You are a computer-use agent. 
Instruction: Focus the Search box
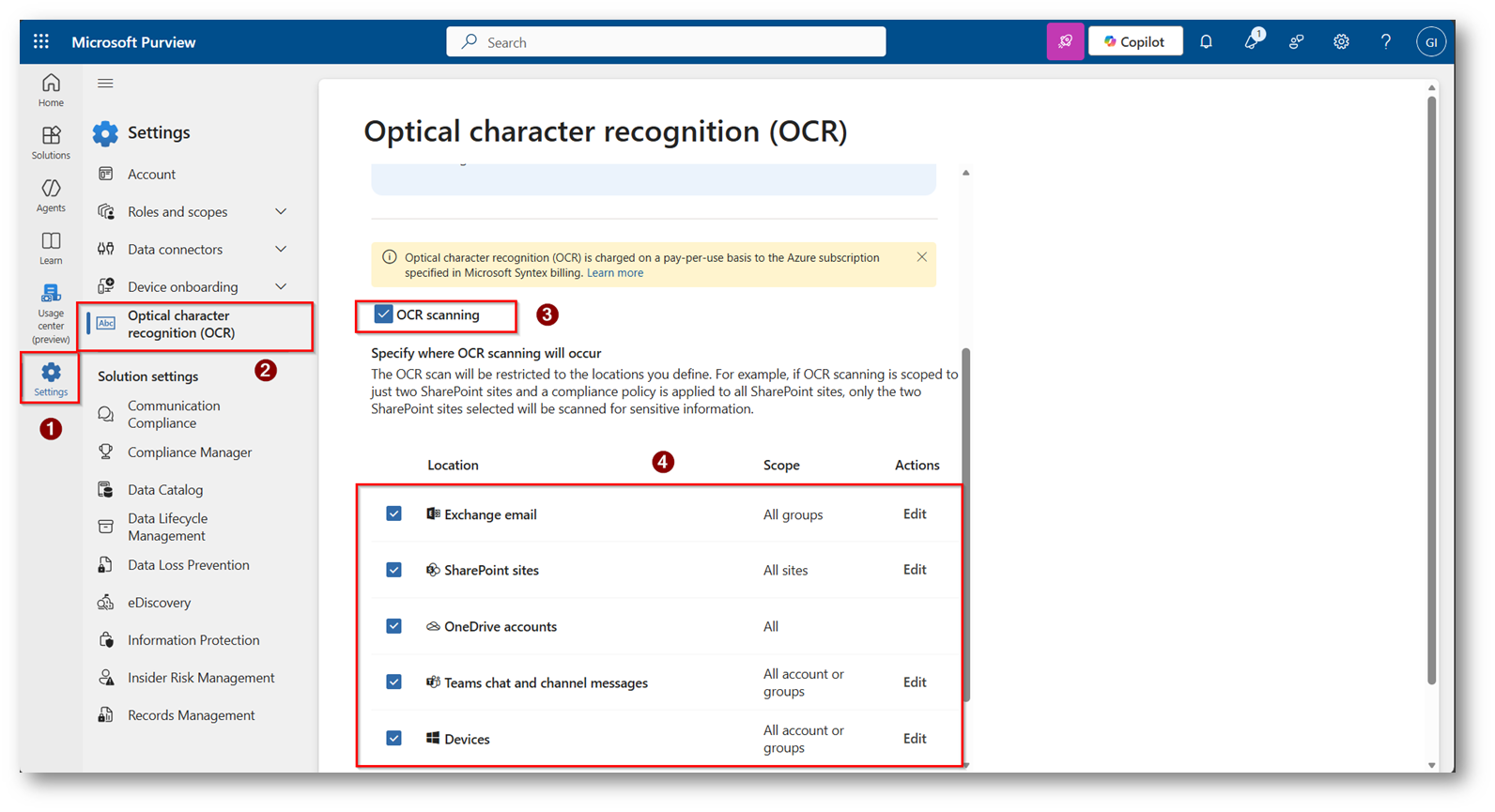click(666, 42)
